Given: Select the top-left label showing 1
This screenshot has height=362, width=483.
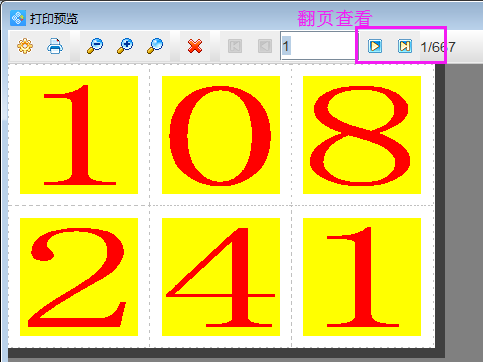Looking at the screenshot, I should pos(79,135).
